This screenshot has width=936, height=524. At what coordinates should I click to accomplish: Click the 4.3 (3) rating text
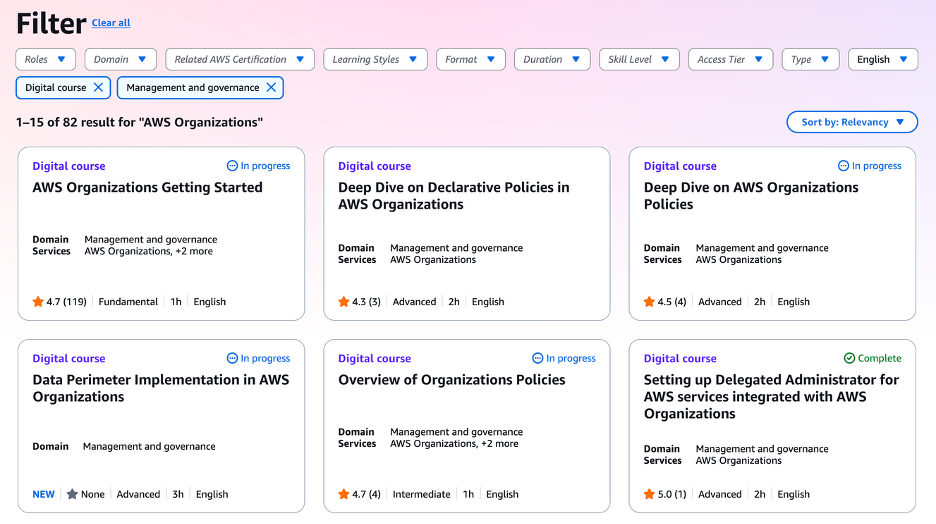click(x=367, y=302)
